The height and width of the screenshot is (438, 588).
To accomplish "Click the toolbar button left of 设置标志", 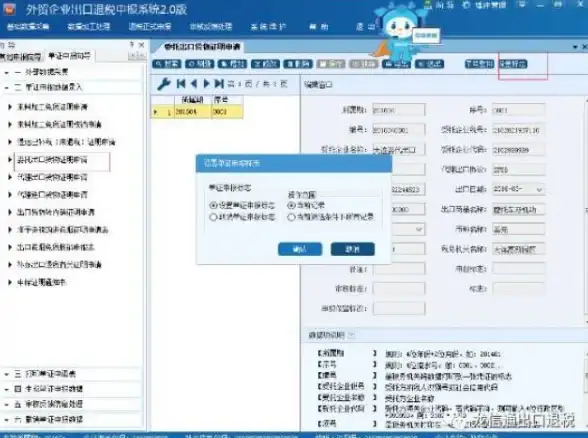I will point(480,64).
